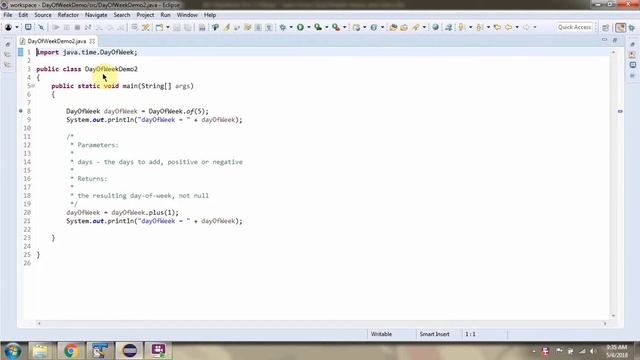Open the dropdown beside the first toolbar icon
Screen dimensions: 640x360
coord(17,27)
